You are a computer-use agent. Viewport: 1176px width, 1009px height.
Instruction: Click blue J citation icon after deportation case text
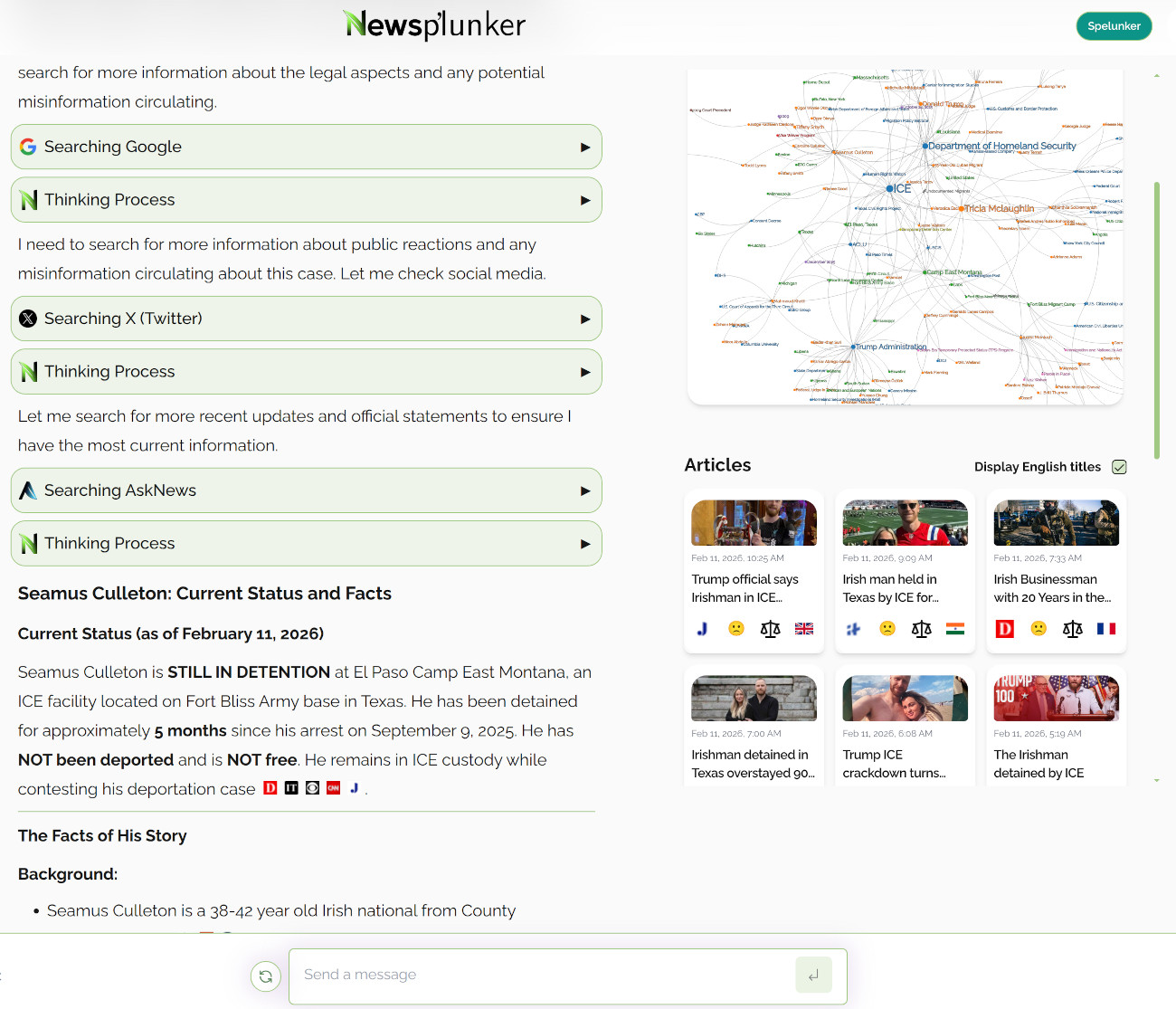pyautogui.click(x=355, y=788)
